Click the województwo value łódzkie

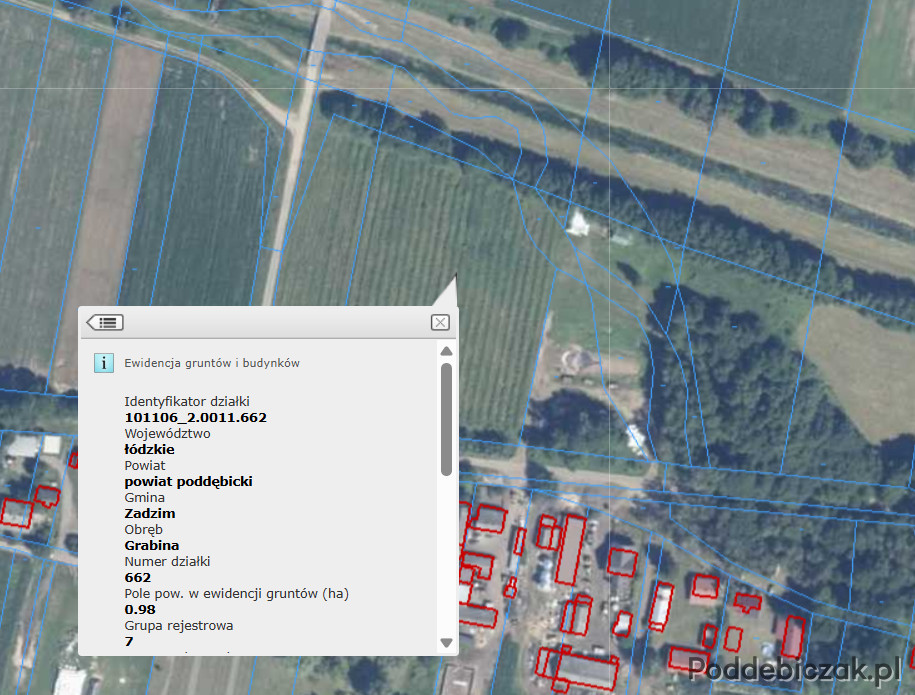[149, 449]
